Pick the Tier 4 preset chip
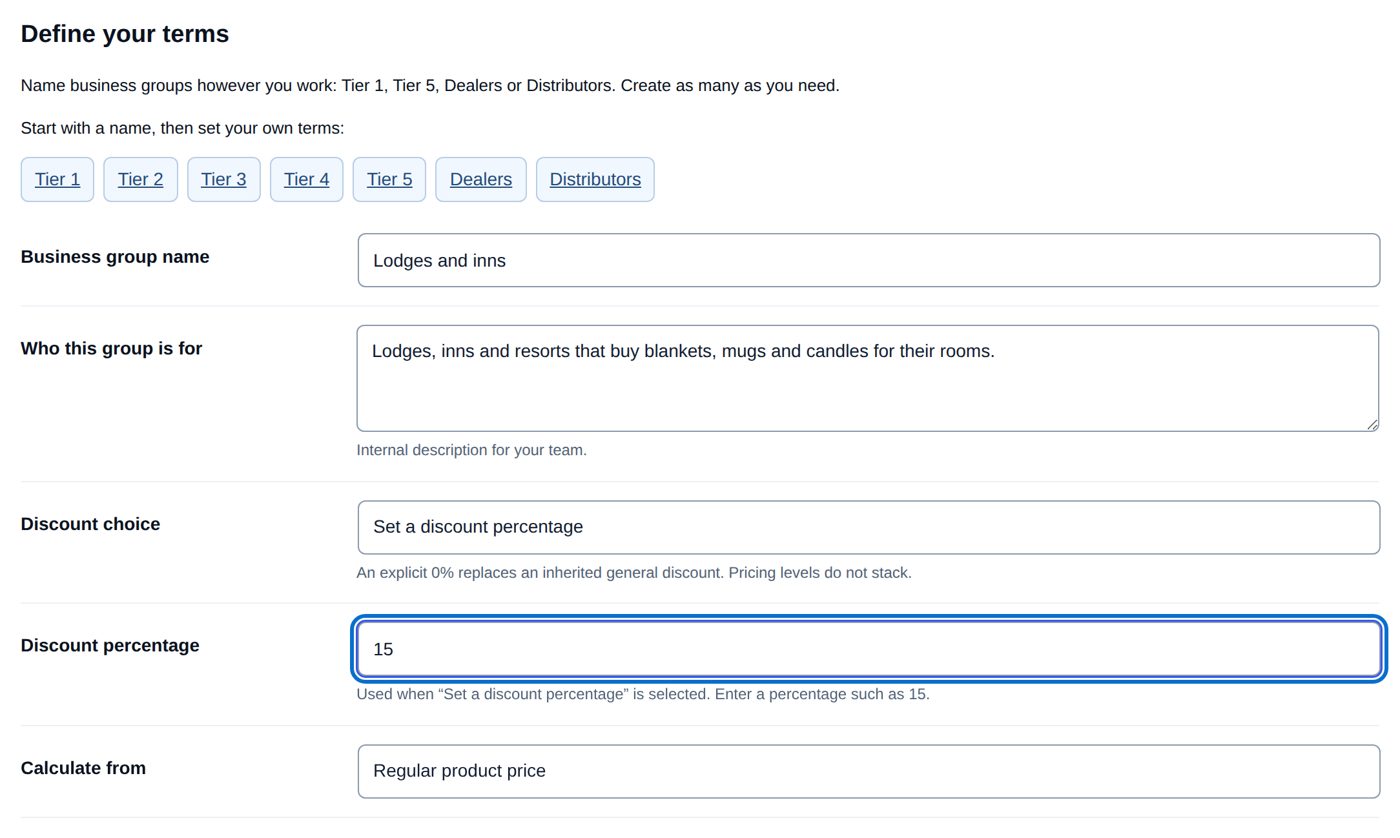 coord(306,179)
